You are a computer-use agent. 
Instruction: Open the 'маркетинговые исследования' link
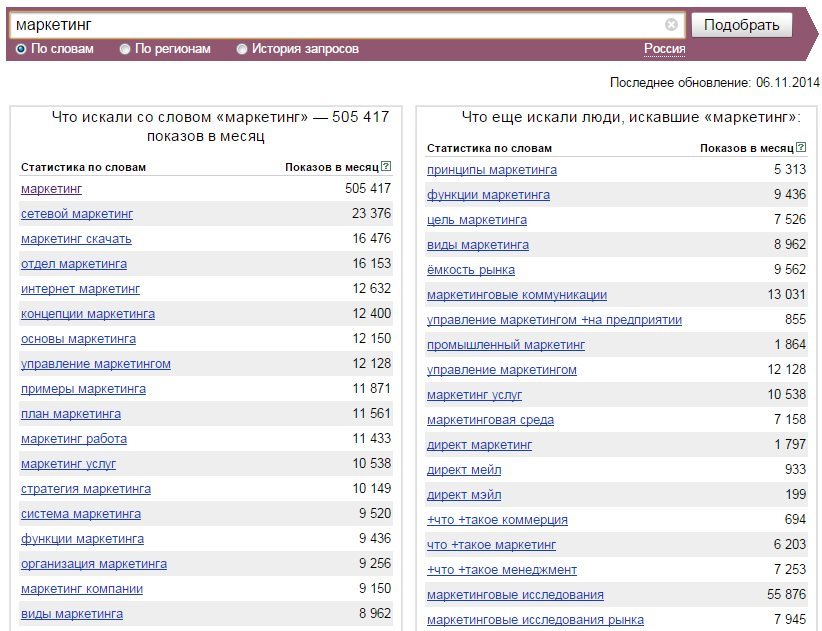tap(516, 595)
